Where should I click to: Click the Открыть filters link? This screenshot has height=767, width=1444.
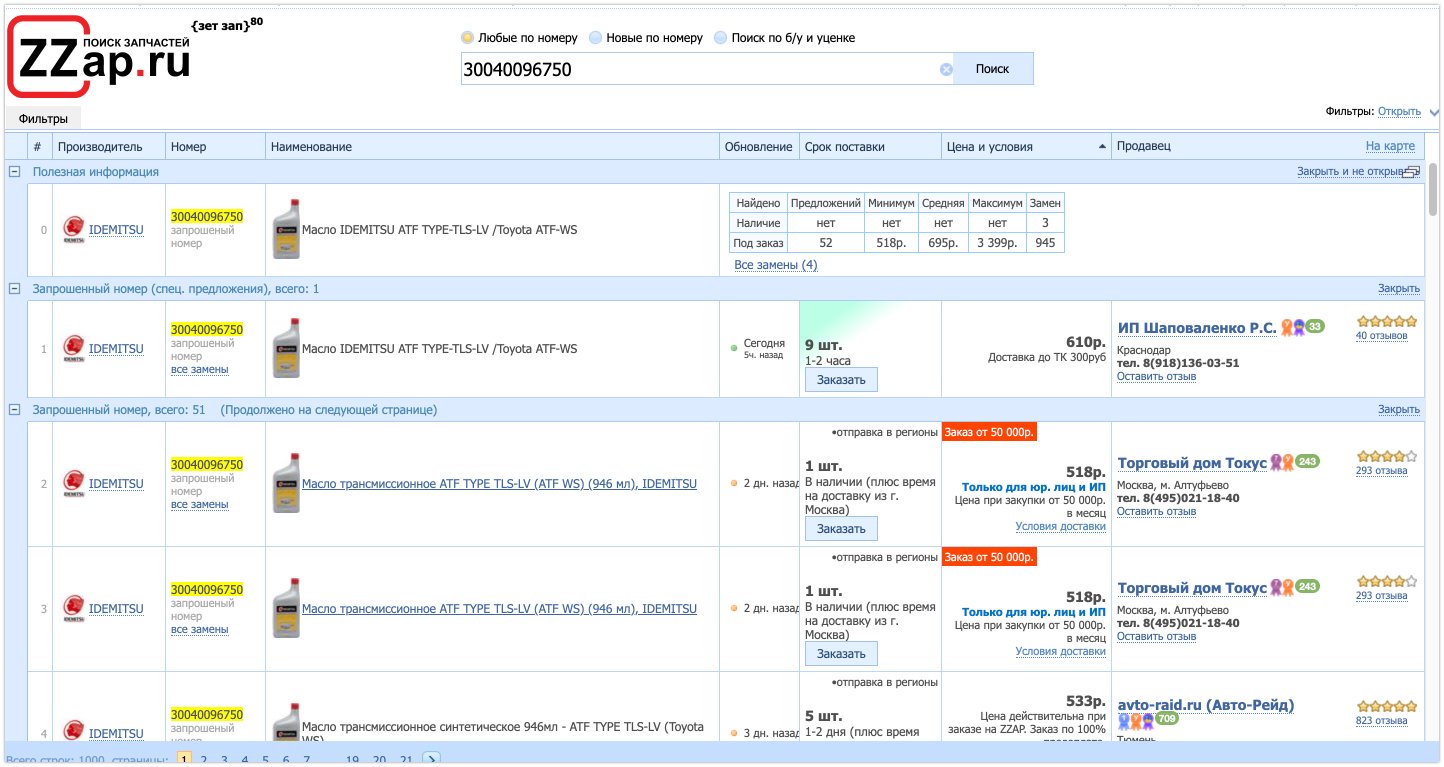point(1399,112)
